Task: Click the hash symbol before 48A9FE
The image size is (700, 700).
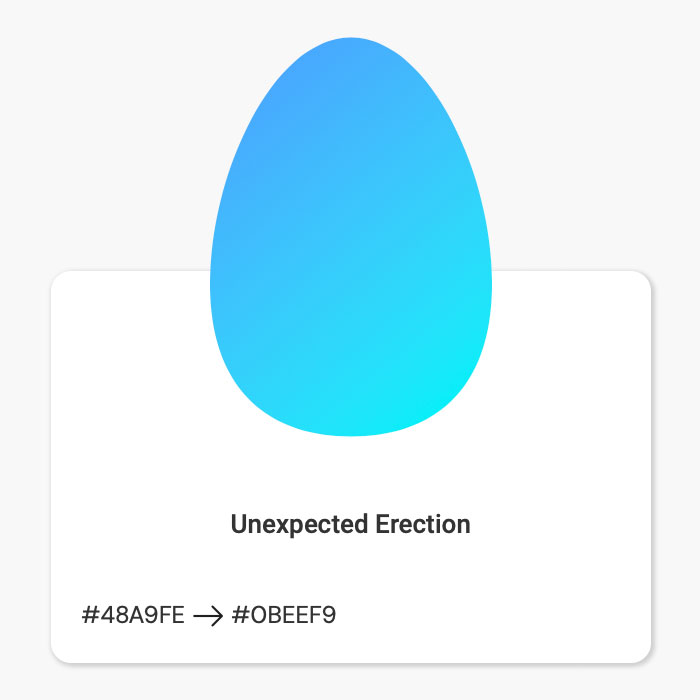Action: point(90,615)
